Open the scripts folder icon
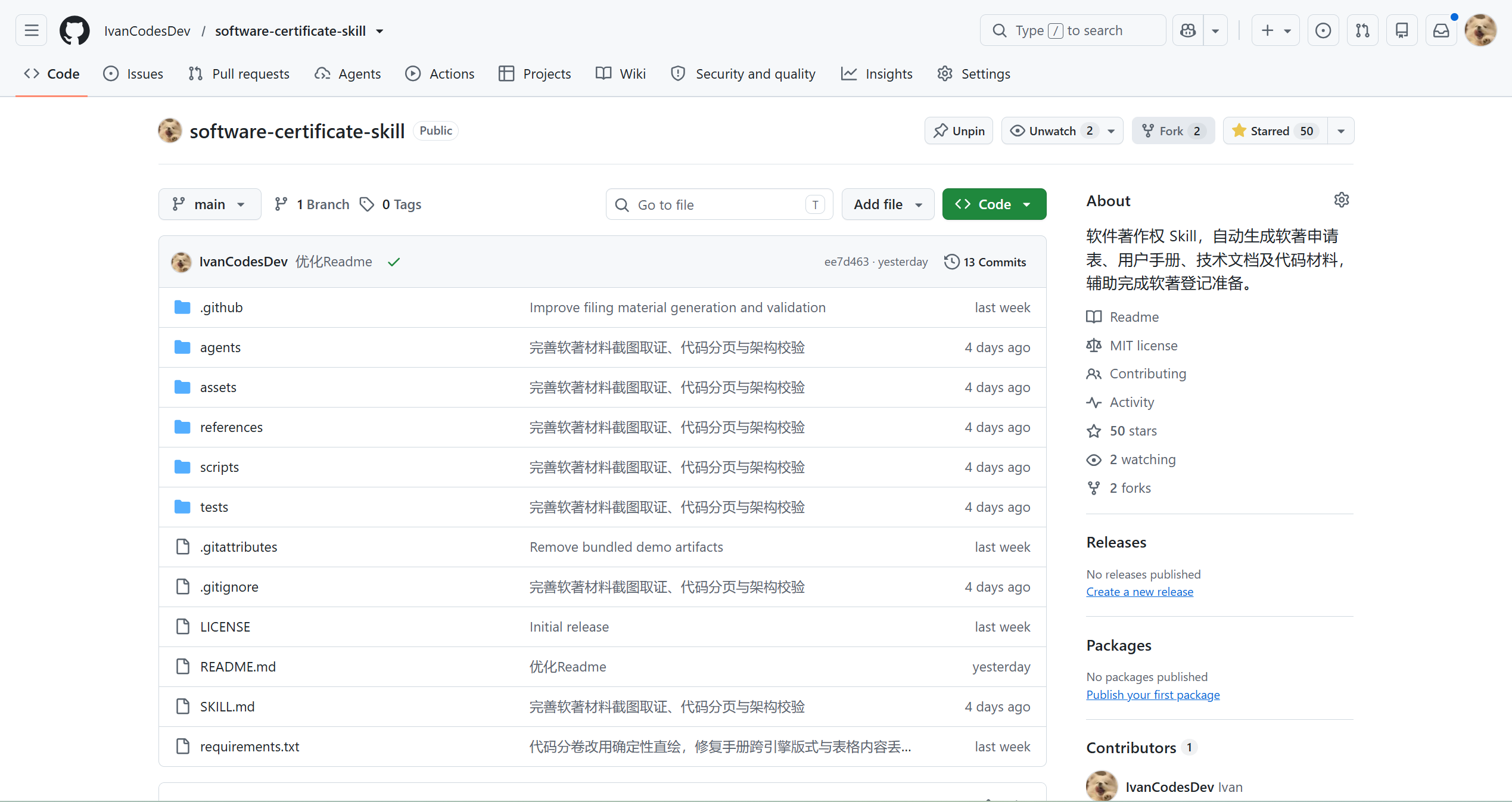The width and height of the screenshot is (1512, 802). (182, 467)
